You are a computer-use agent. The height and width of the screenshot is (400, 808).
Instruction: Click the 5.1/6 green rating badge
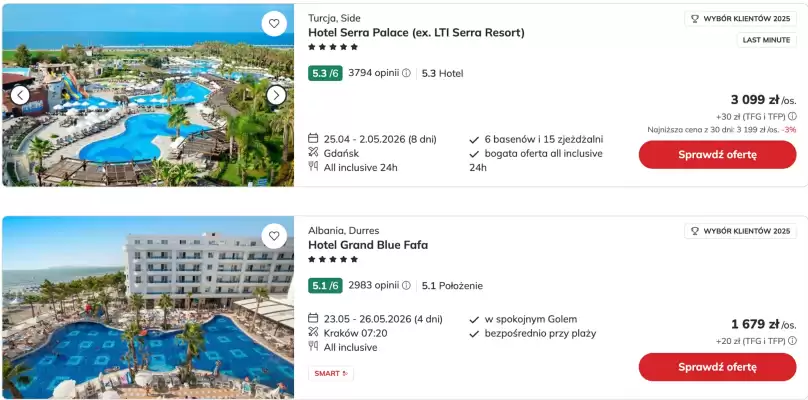[326, 285]
